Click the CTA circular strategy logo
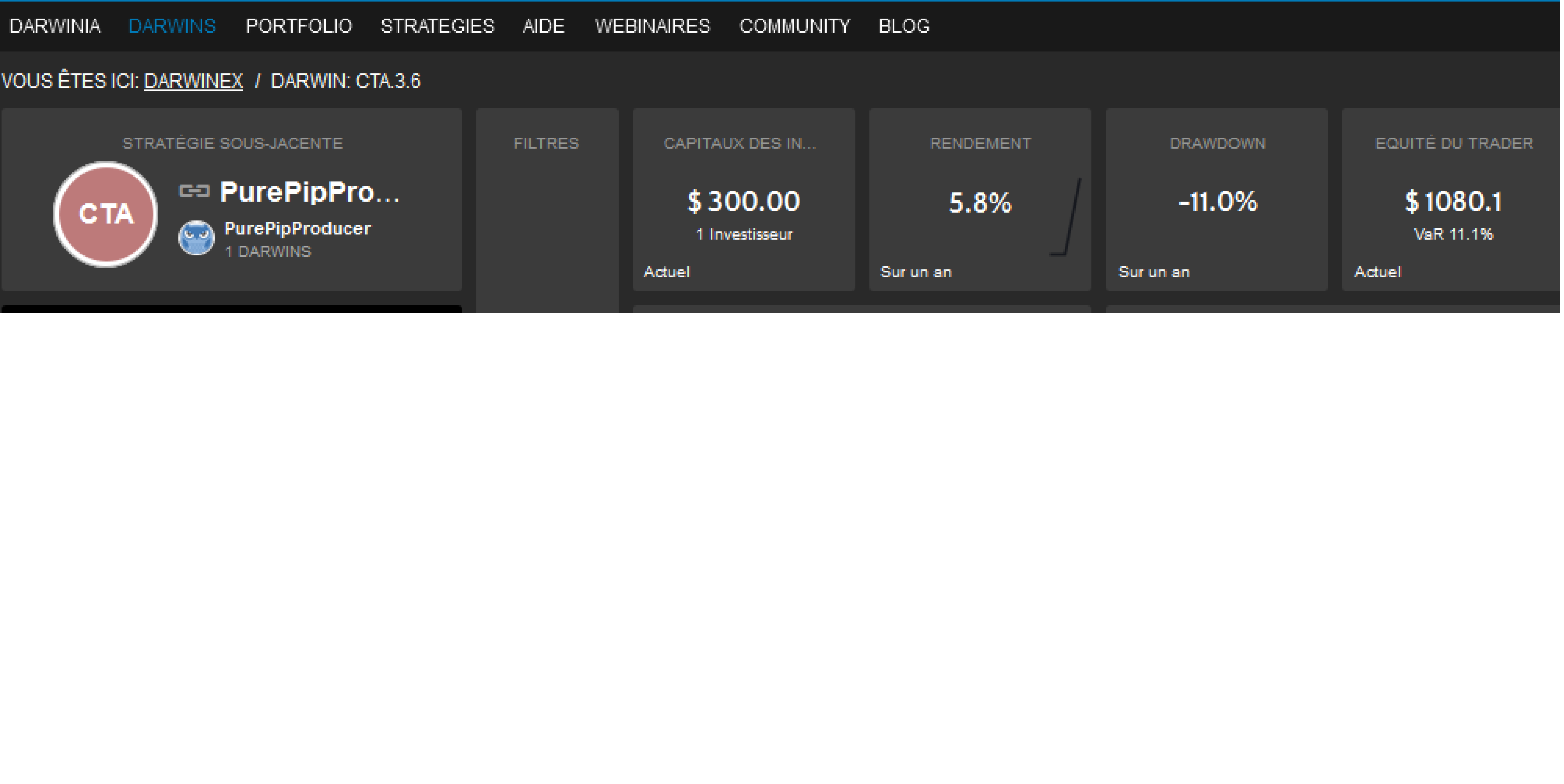1564x784 pixels. 106,214
